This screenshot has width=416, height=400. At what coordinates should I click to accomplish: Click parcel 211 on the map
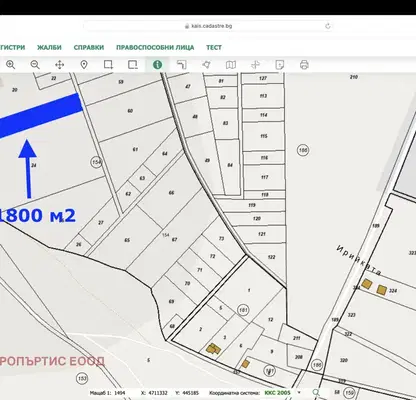click(296, 338)
